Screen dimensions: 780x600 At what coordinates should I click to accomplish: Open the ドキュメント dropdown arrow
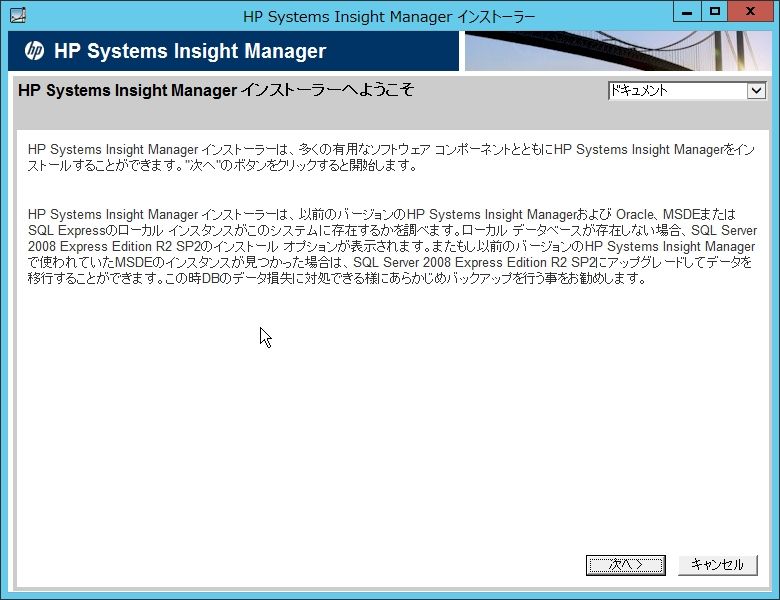coord(756,91)
